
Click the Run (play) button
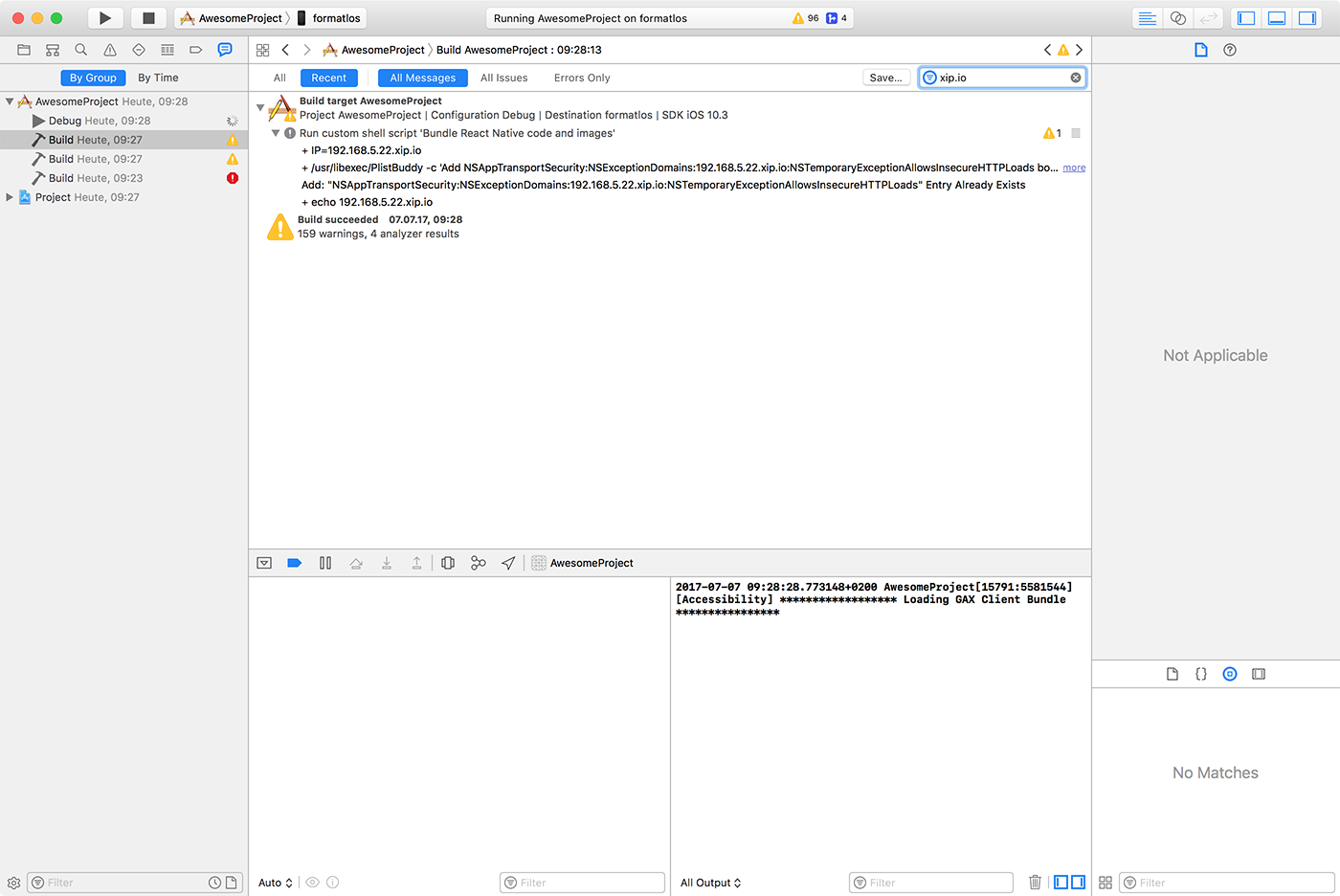105,18
